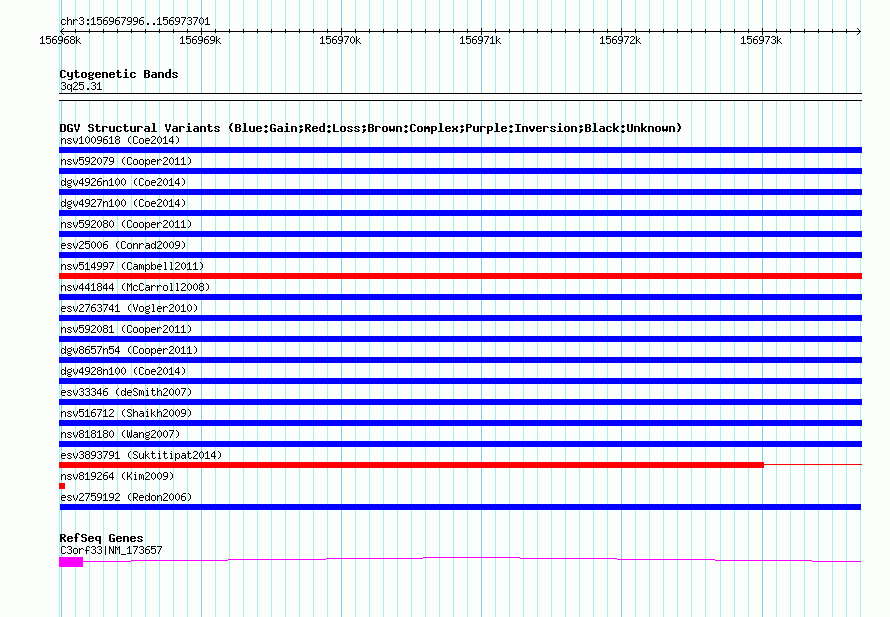Screen dimensions: 890x617
Task: Select the nsv818180 (Wang2007) variant label
Action: pos(119,434)
